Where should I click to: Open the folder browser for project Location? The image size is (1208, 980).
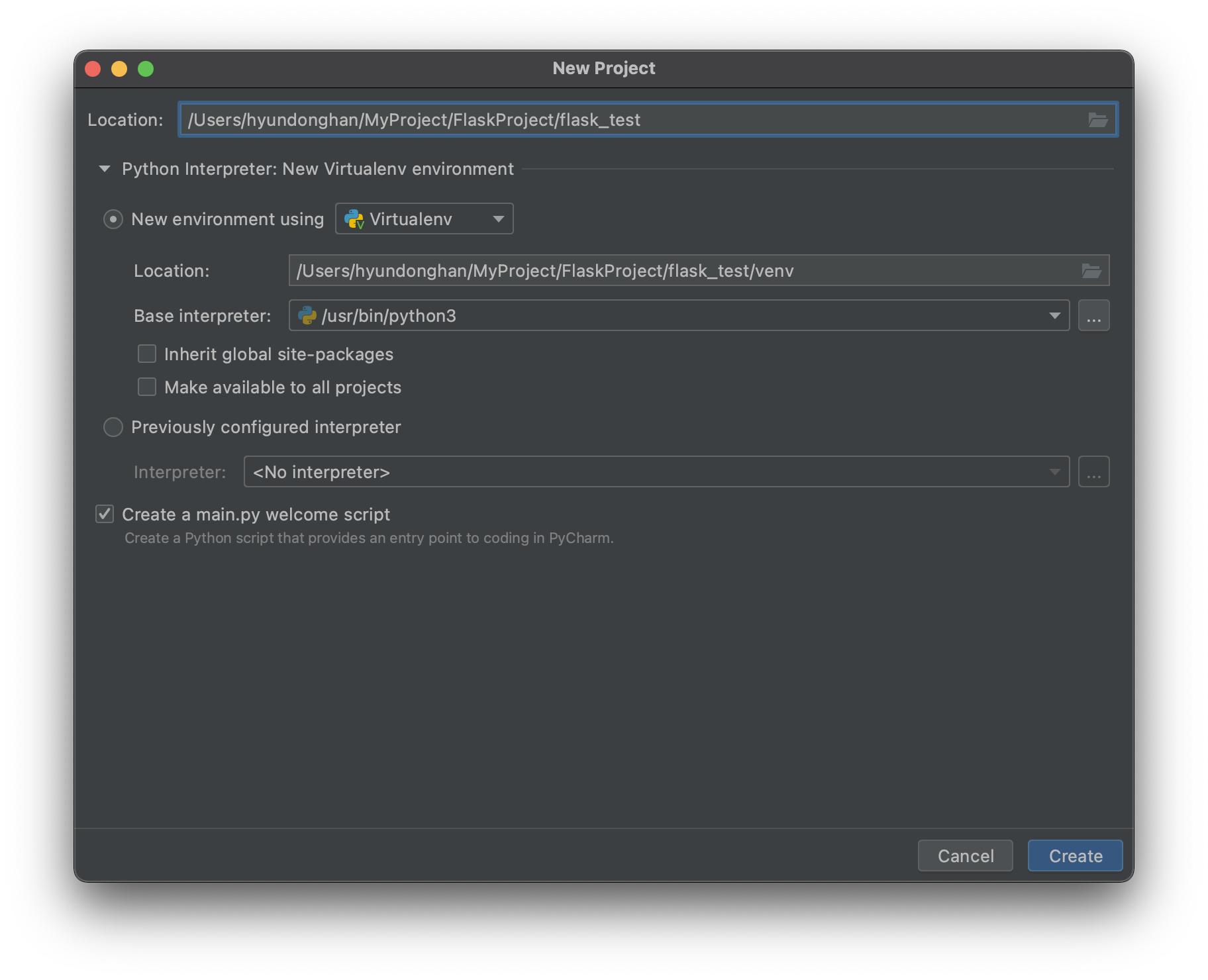coord(1098,120)
